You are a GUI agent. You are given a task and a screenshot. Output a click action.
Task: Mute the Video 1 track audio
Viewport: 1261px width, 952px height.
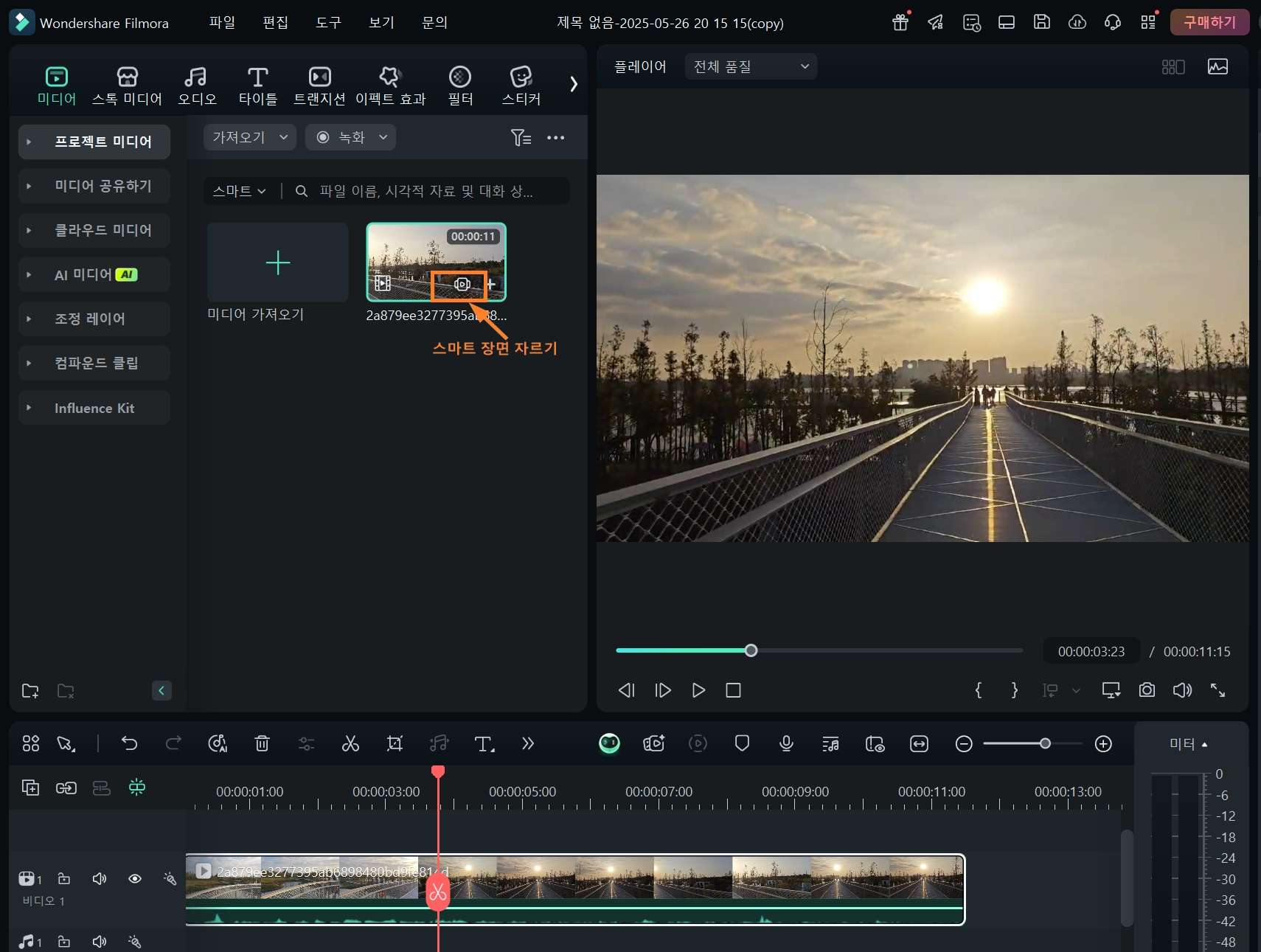[x=100, y=878]
